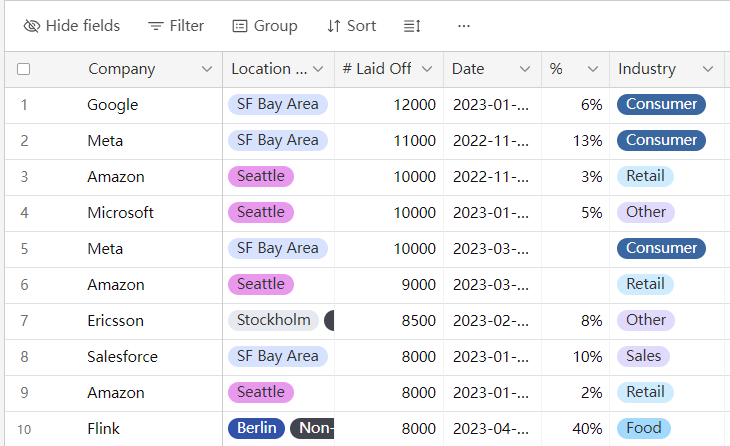Select the empty % cell in row 6

(575, 285)
